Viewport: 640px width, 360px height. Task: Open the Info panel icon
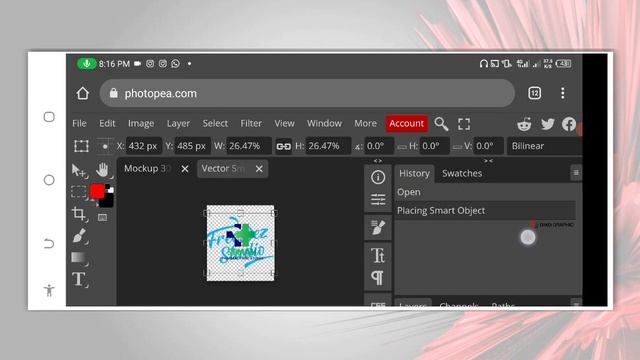(x=378, y=178)
